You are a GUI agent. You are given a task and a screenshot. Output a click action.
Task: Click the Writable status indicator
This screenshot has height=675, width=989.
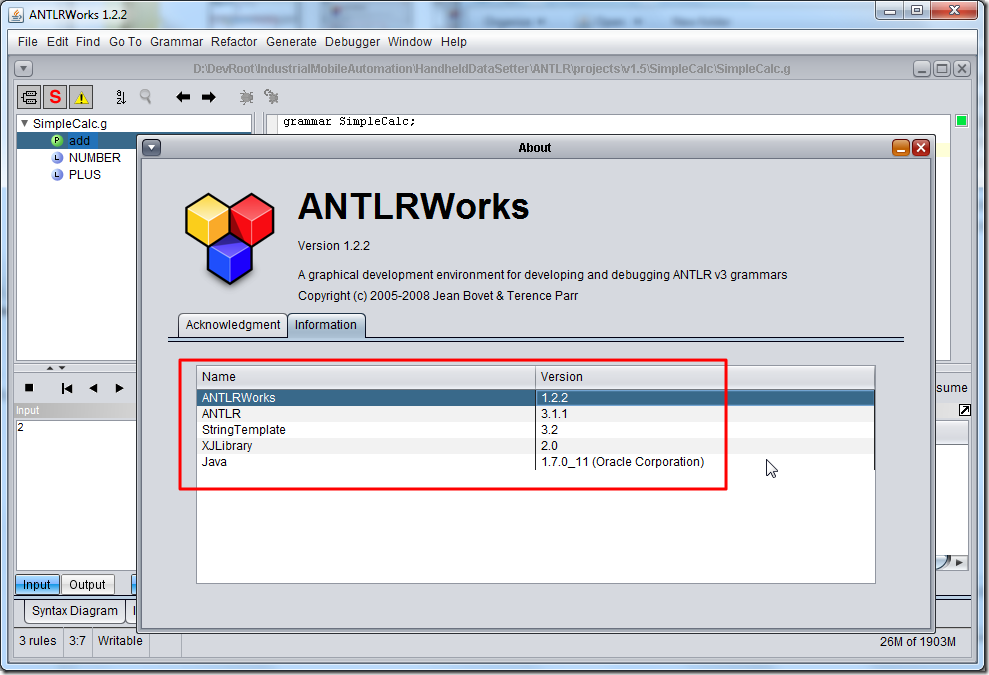coord(120,641)
